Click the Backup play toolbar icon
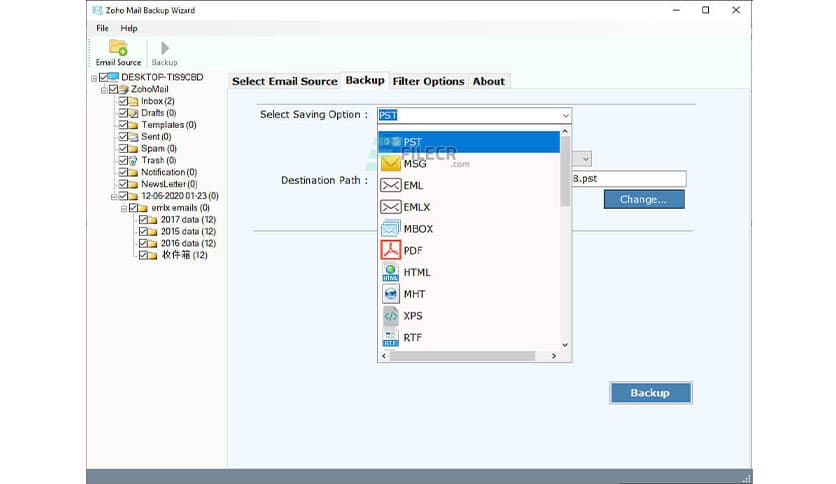This screenshot has height=484, width=836. pos(165,48)
